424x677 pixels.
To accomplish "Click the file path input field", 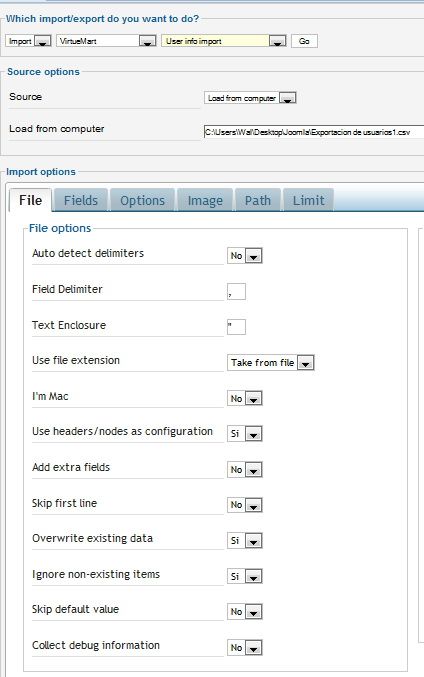I will pos(314,132).
